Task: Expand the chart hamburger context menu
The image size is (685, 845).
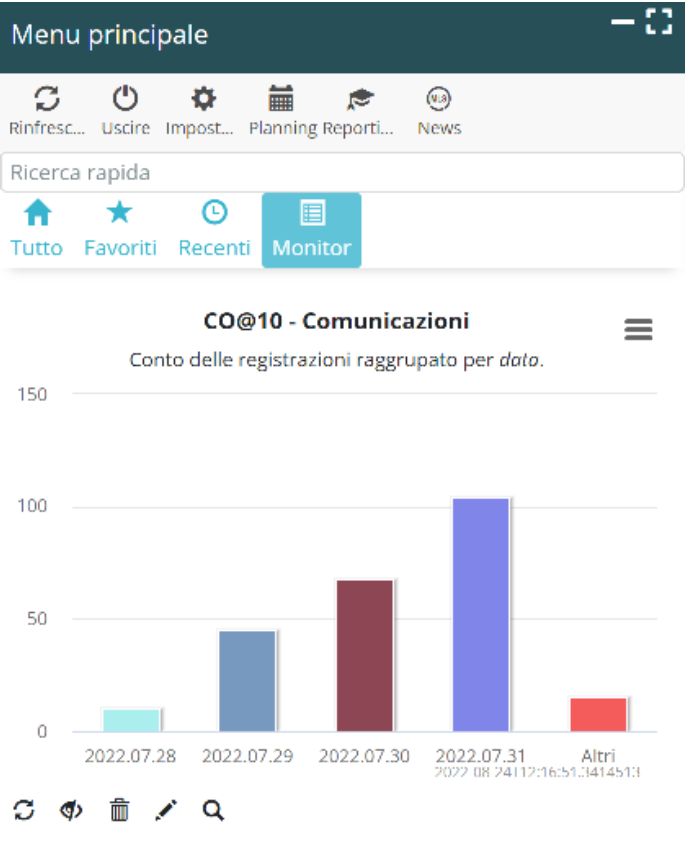Action: click(638, 329)
